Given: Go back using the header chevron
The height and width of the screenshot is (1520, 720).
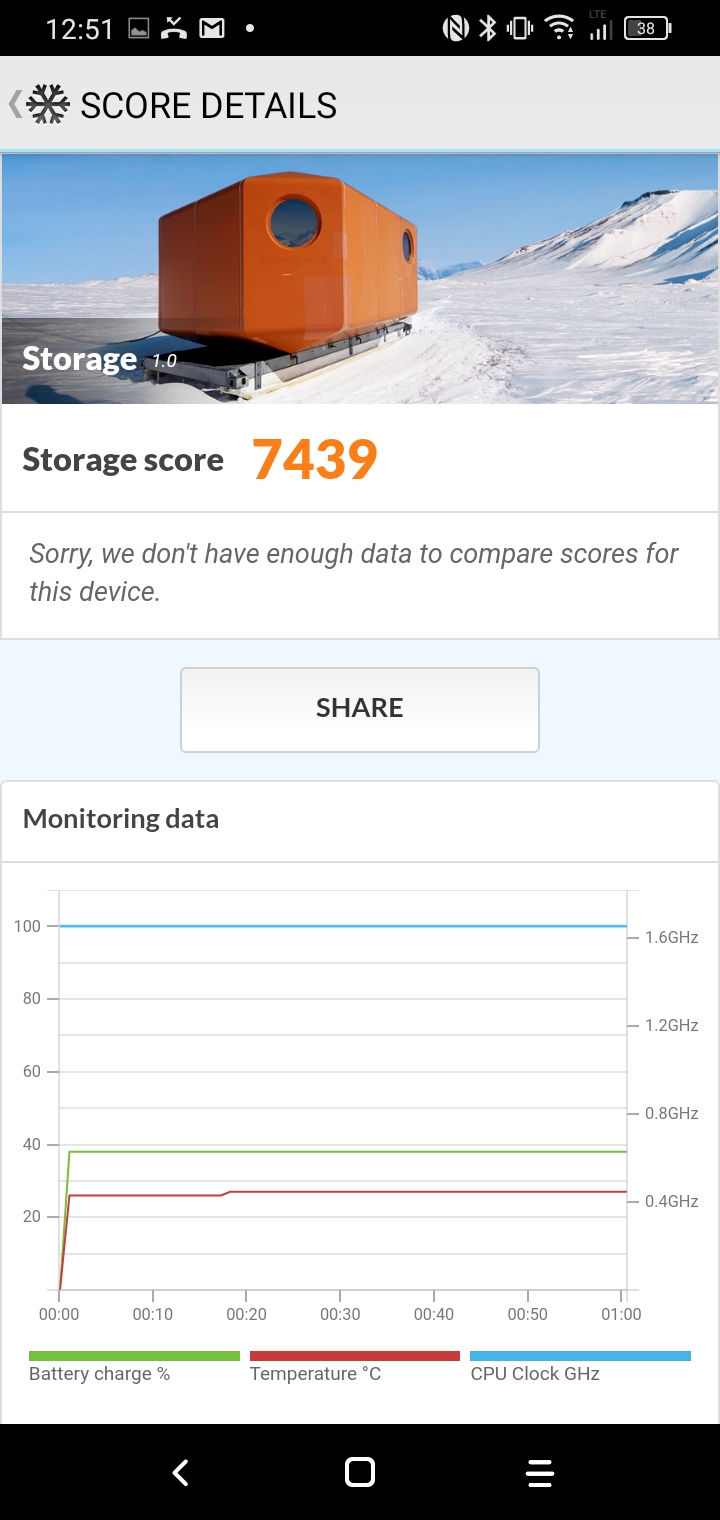Looking at the screenshot, I should coord(14,104).
